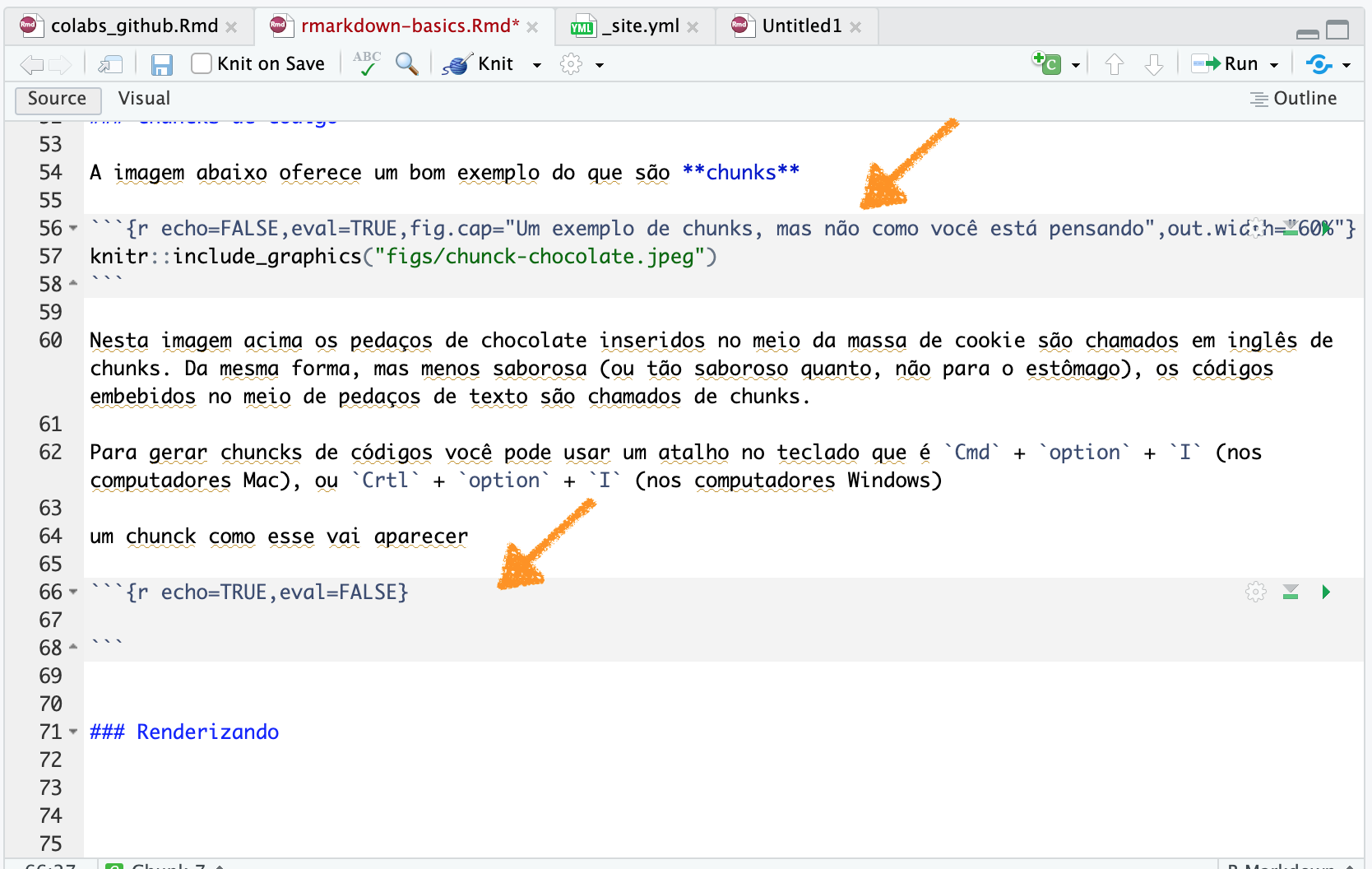Image resolution: width=1372 pixels, height=869 pixels.
Task: Expand gear options dropdown arrow
Action: pyautogui.click(x=600, y=65)
